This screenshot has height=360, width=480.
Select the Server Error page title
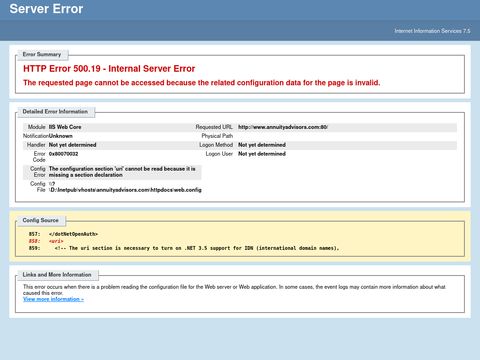point(46,9)
